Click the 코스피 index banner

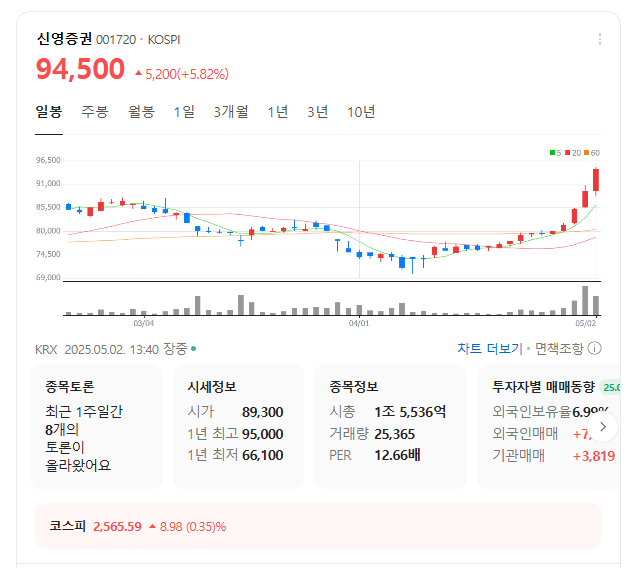coord(318,526)
